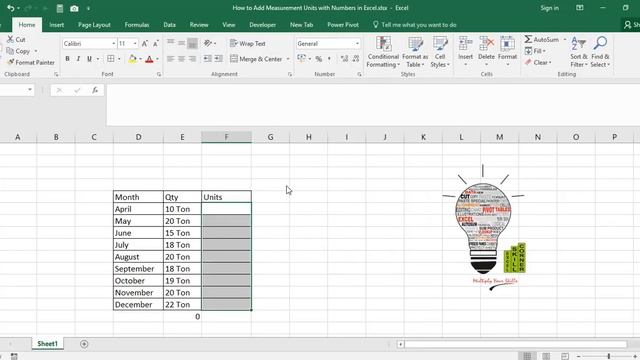The image size is (640, 360).
Task: Click Sign in at top right
Action: click(x=549, y=8)
